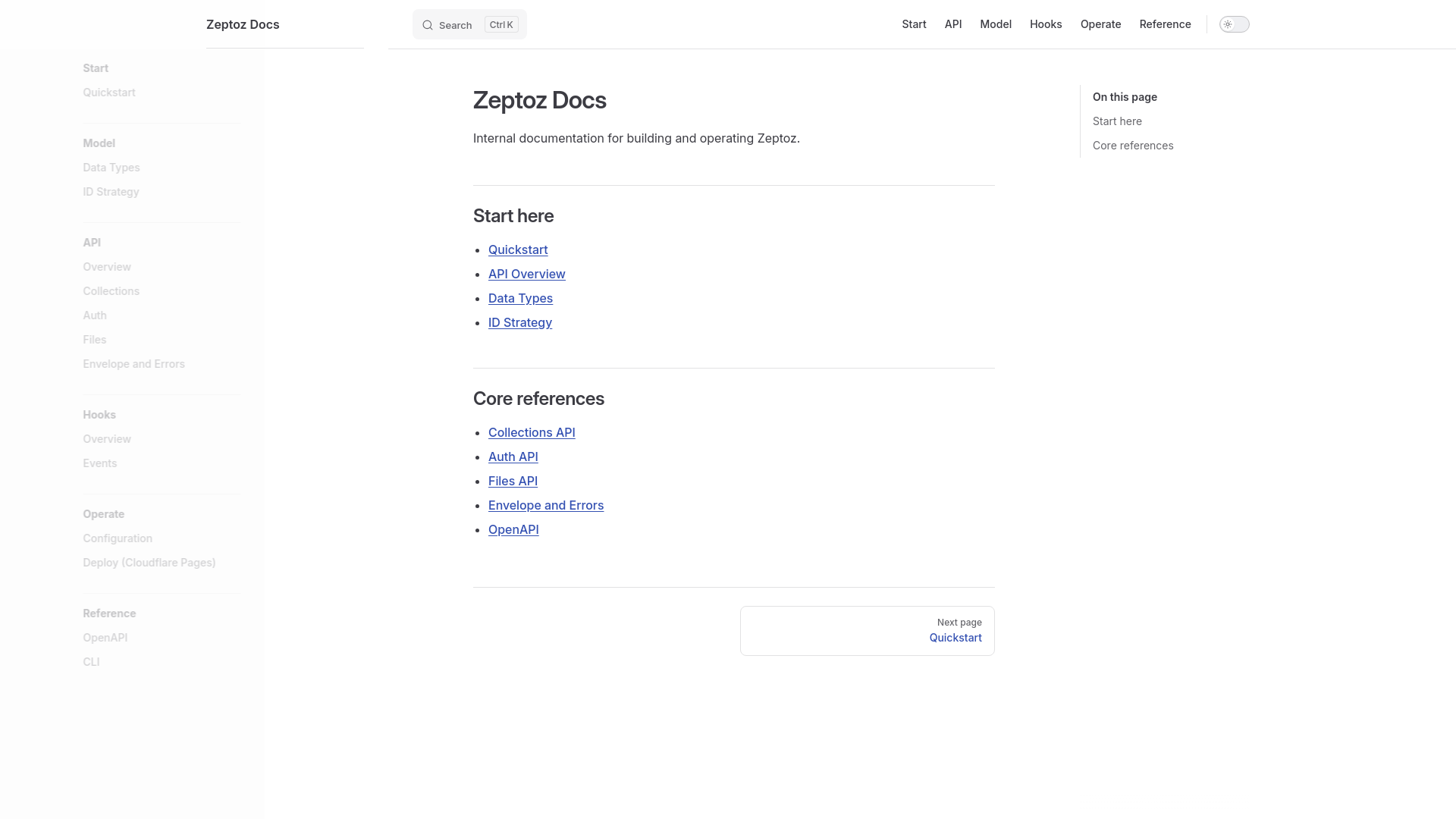Click the Hooks section heading in sidebar
The height and width of the screenshot is (819, 1456).
click(99, 415)
